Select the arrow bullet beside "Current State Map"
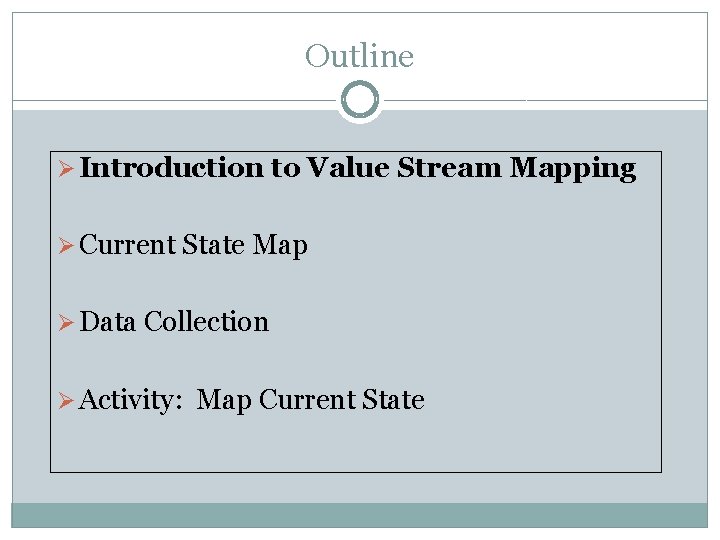720x540 pixels. click(x=66, y=246)
